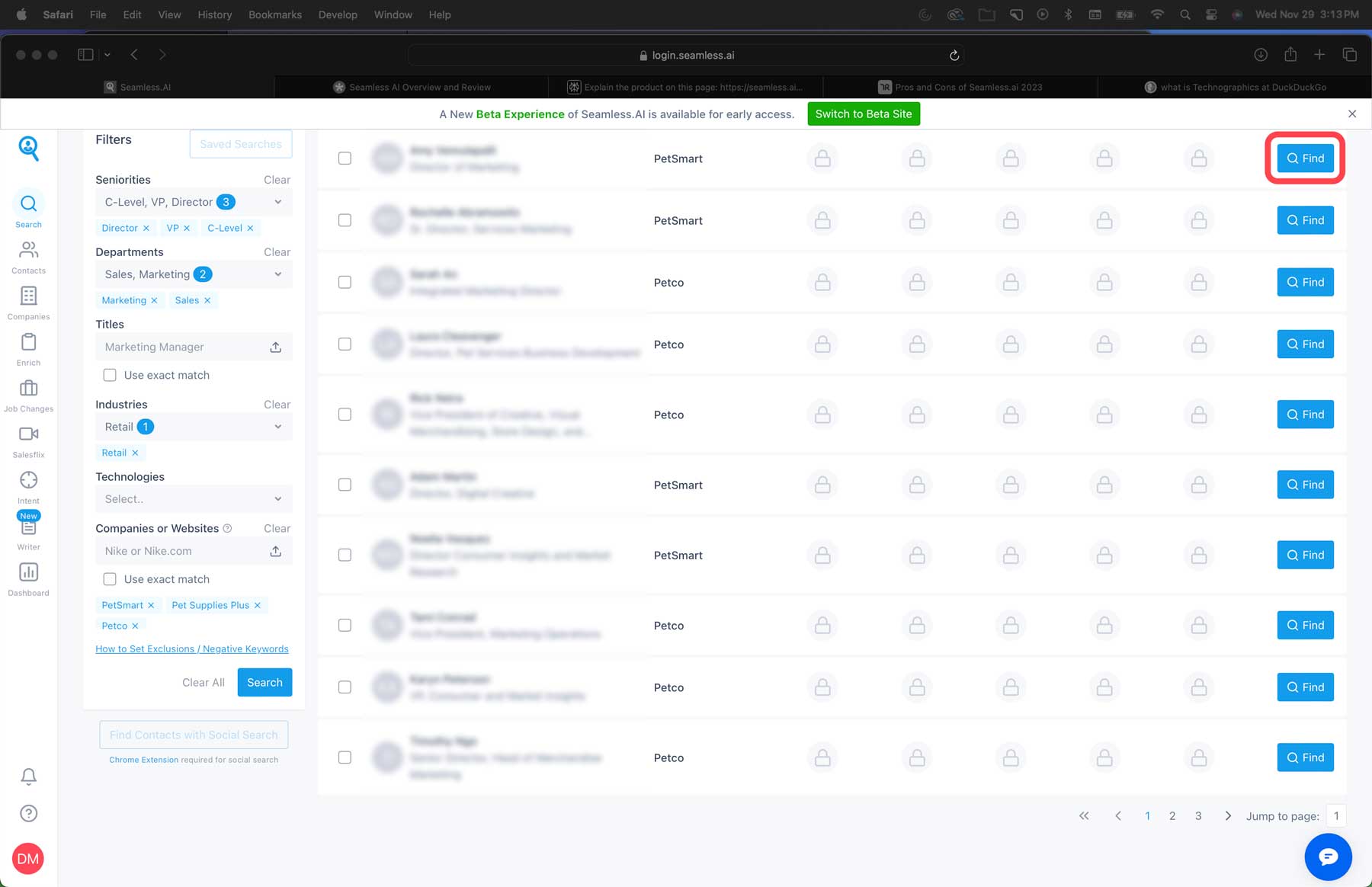Open the Contacts sidebar icon
This screenshot has width=1372, height=887.
click(x=28, y=251)
